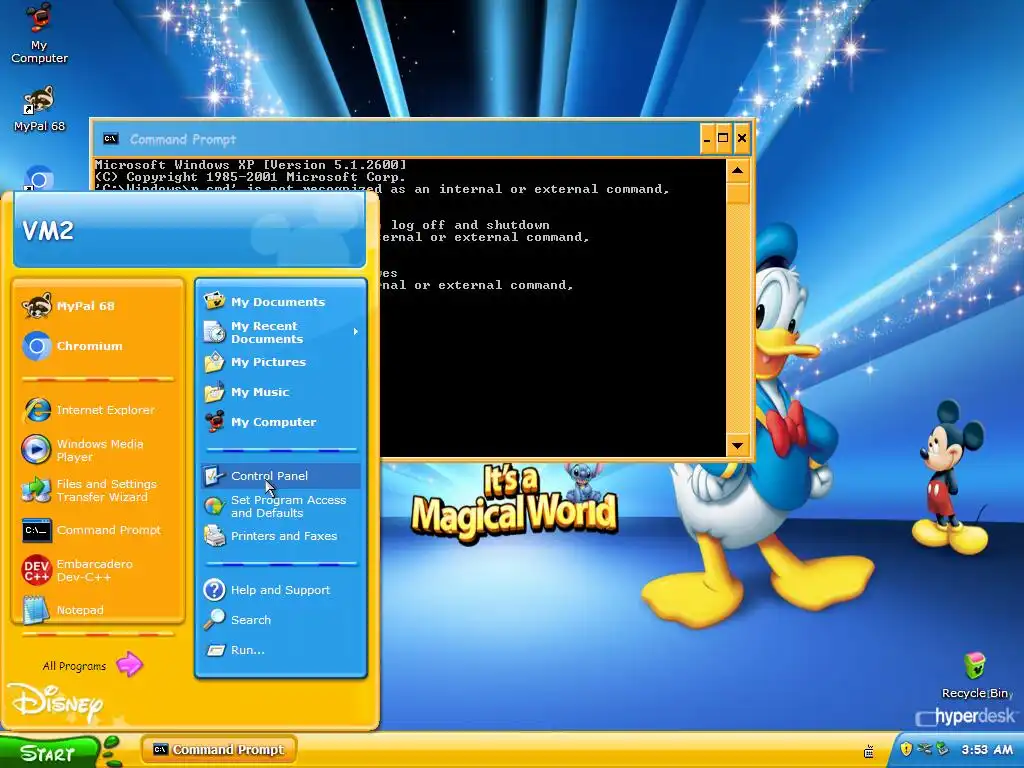The image size is (1024, 768).
Task: Maximize the Command Prompt window
Action: [x=723, y=138]
